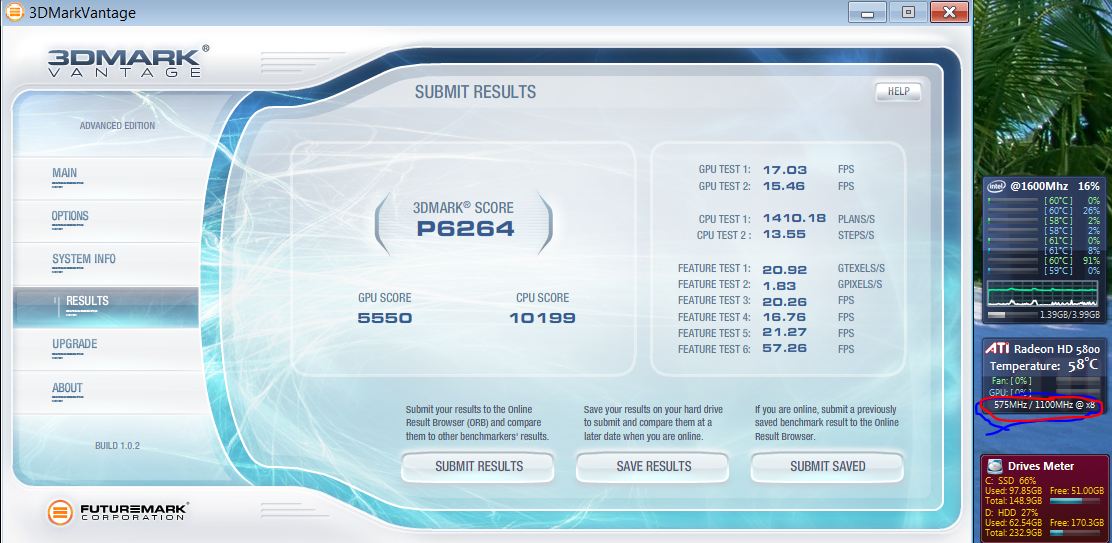This screenshot has width=1112, height=543.
Task: Click the 3DMark Vantage logo
Action: [128, 62]
